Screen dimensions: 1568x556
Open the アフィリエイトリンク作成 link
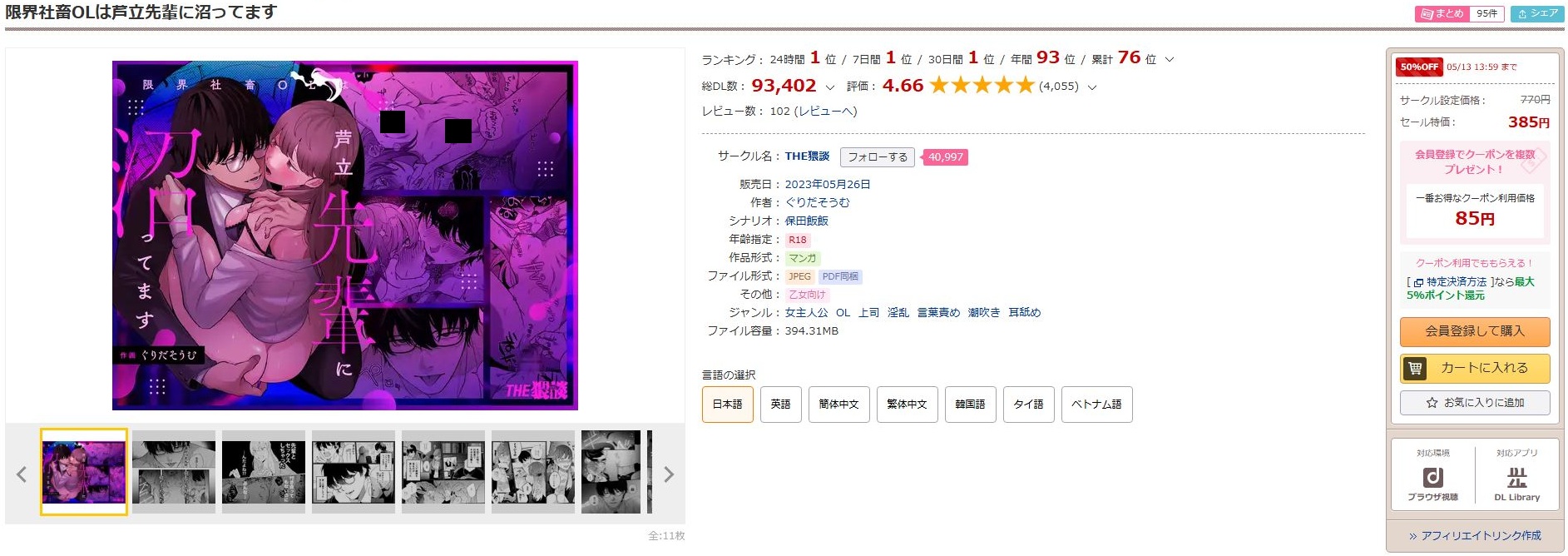(x=1474, y=536)
